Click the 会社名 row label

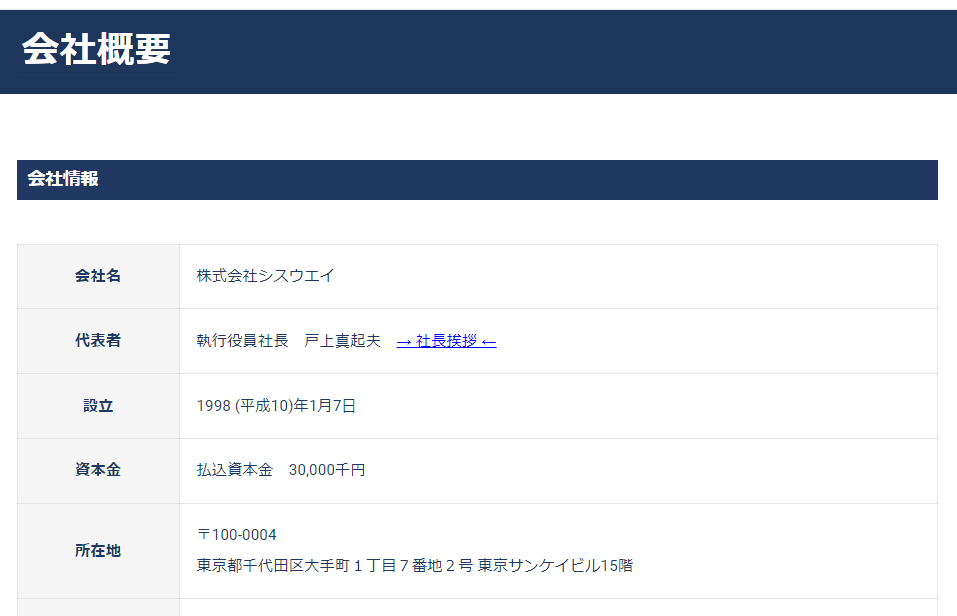[98, 276]
